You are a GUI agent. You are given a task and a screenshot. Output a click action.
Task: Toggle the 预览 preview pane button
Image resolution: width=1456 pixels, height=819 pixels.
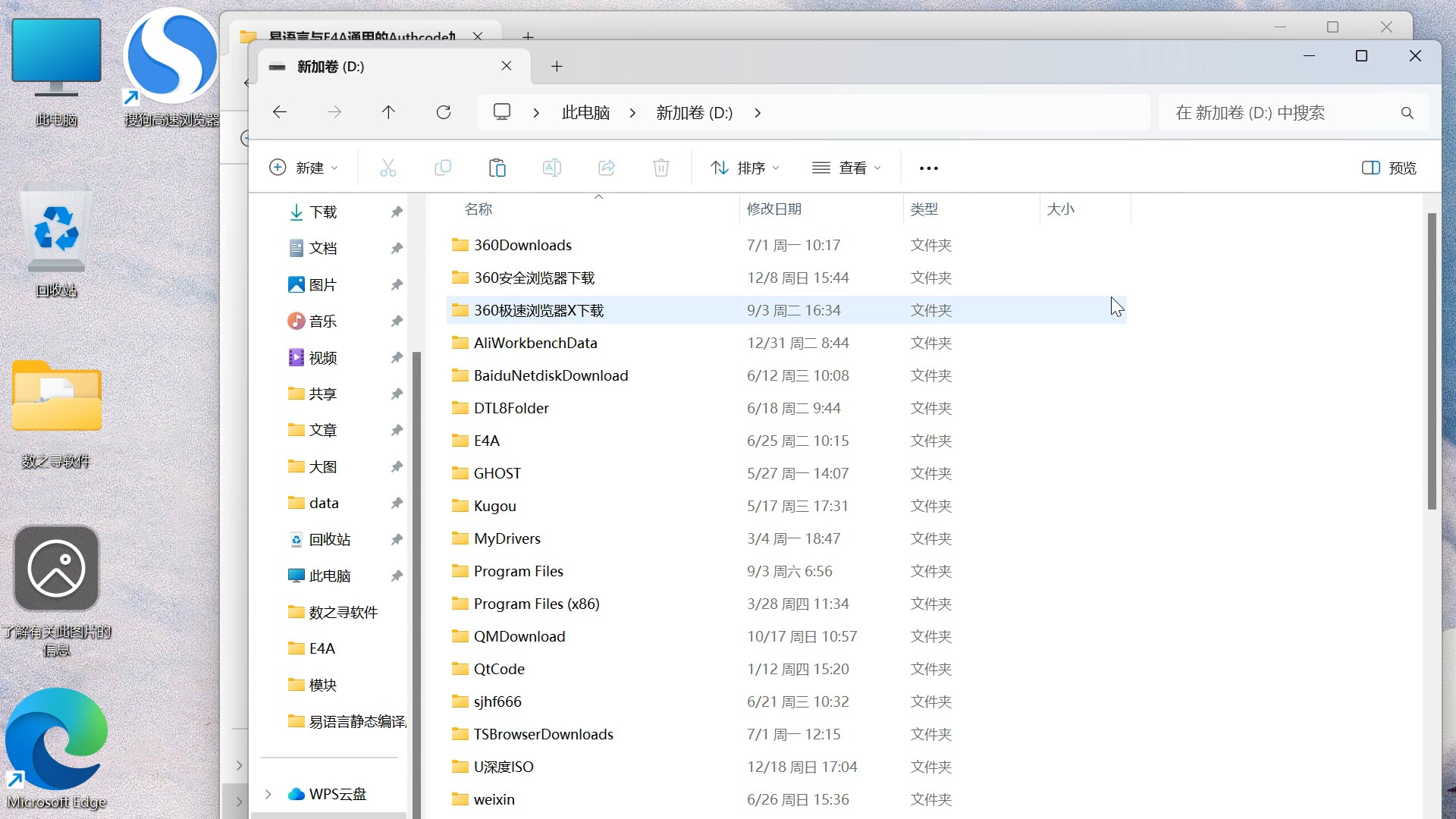pos(1389,168)
